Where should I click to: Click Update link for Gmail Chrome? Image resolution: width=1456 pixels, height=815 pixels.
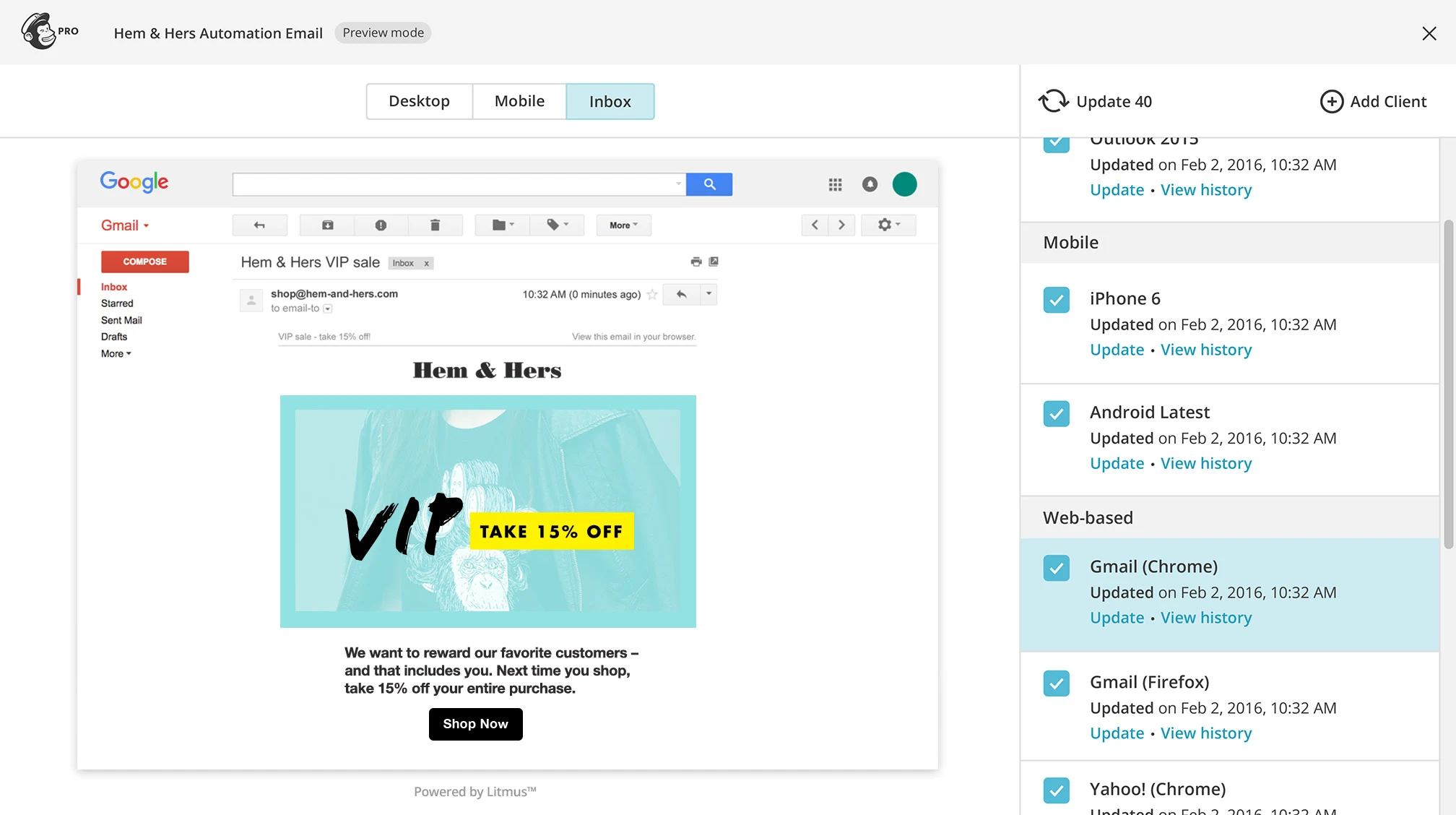pos(1117,618)
